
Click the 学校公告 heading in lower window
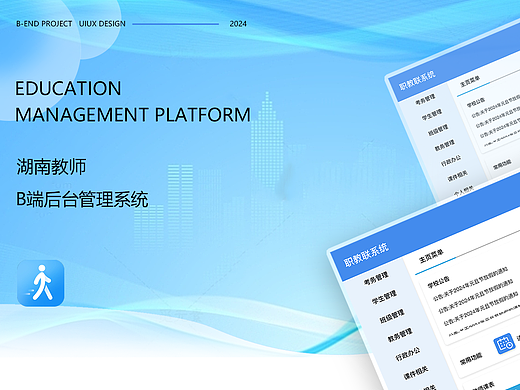click(439, 282)
